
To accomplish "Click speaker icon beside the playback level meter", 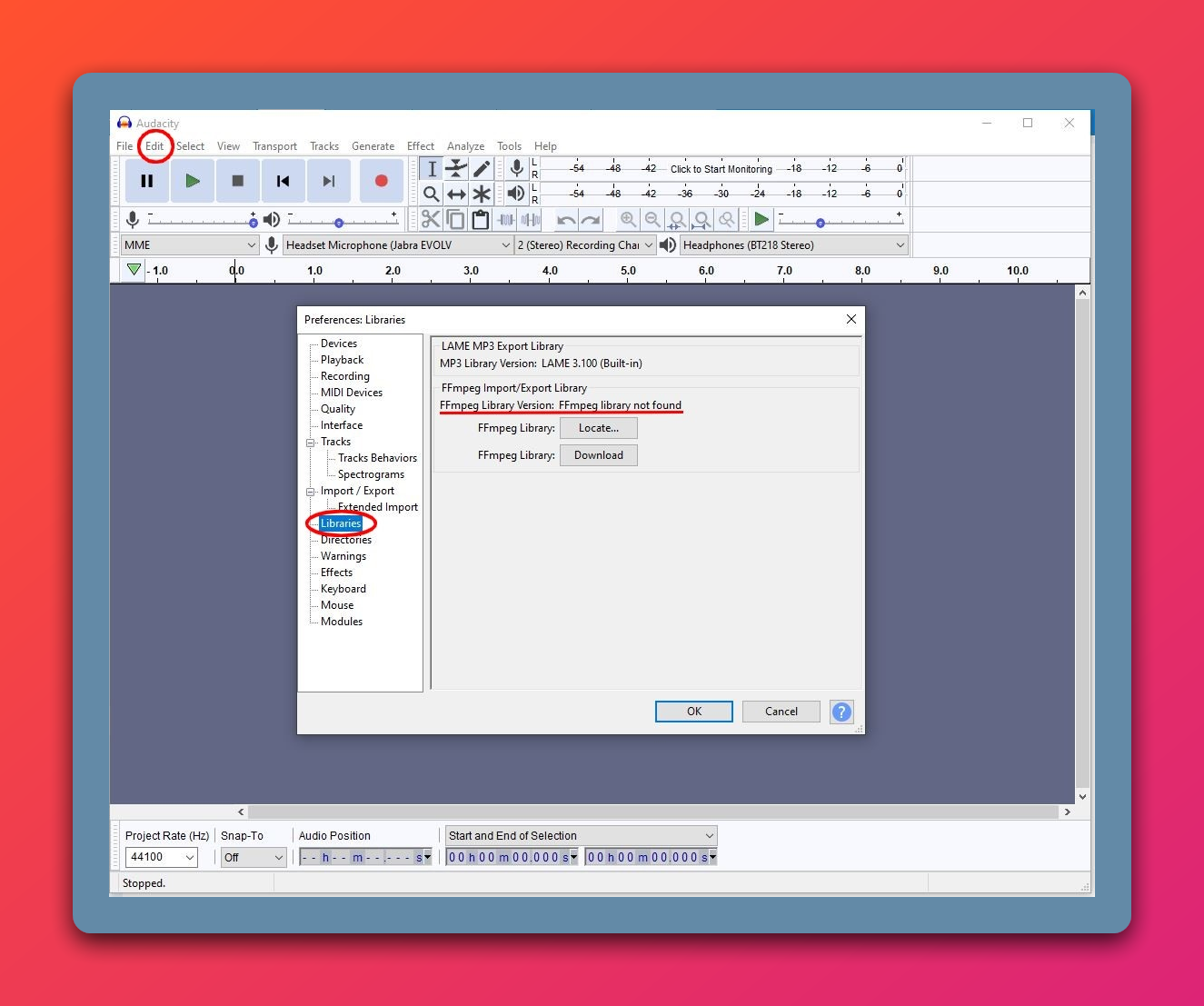I will pos(516,193).
